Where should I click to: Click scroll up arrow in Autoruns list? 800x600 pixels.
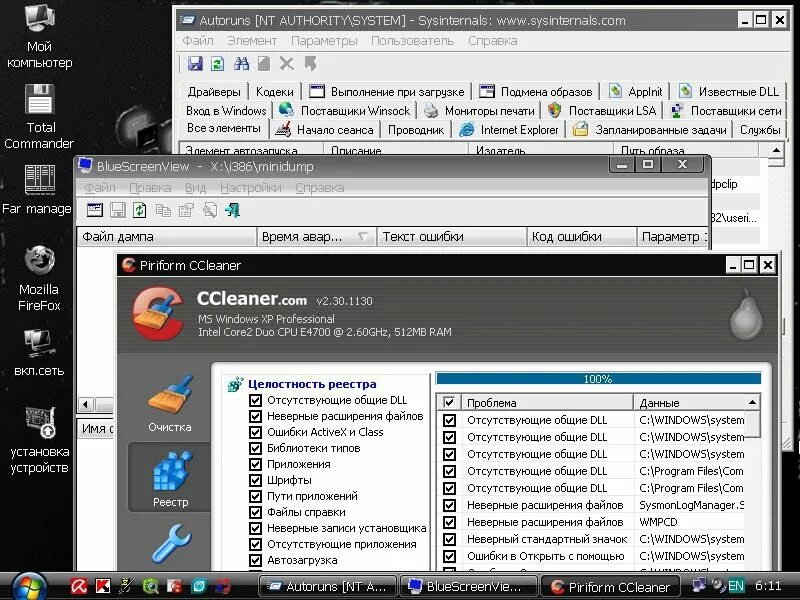(x=776, y=150)
